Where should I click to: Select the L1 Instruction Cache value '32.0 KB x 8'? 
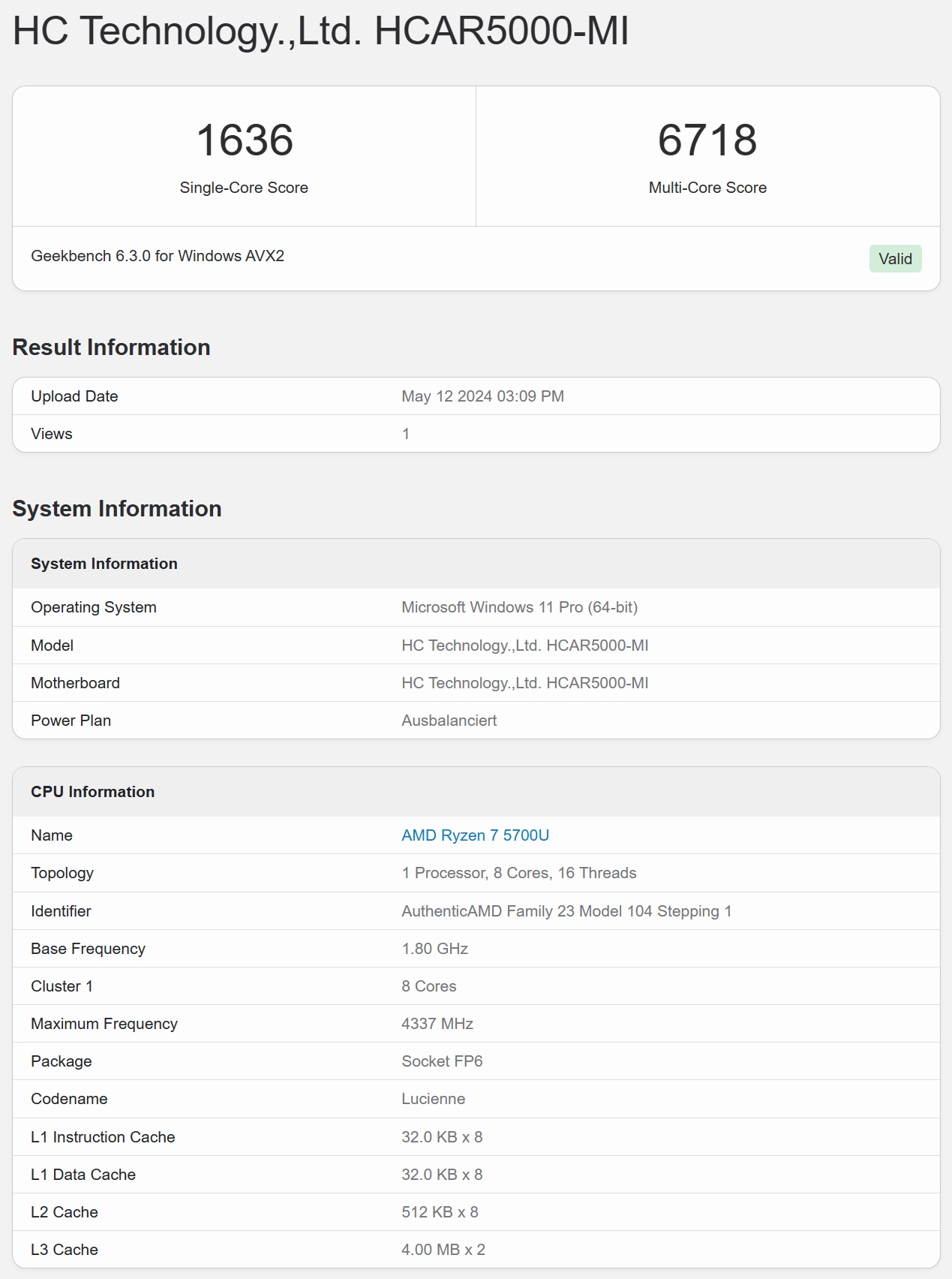[442, 1137]
